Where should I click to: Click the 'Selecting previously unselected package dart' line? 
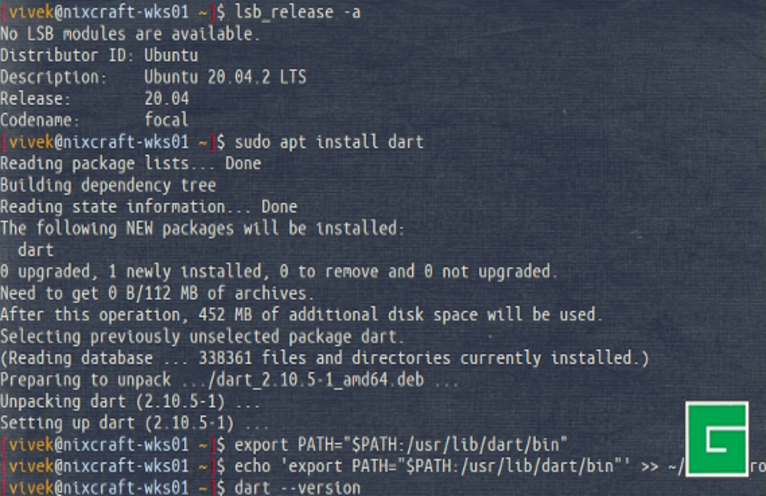point(201,337)
